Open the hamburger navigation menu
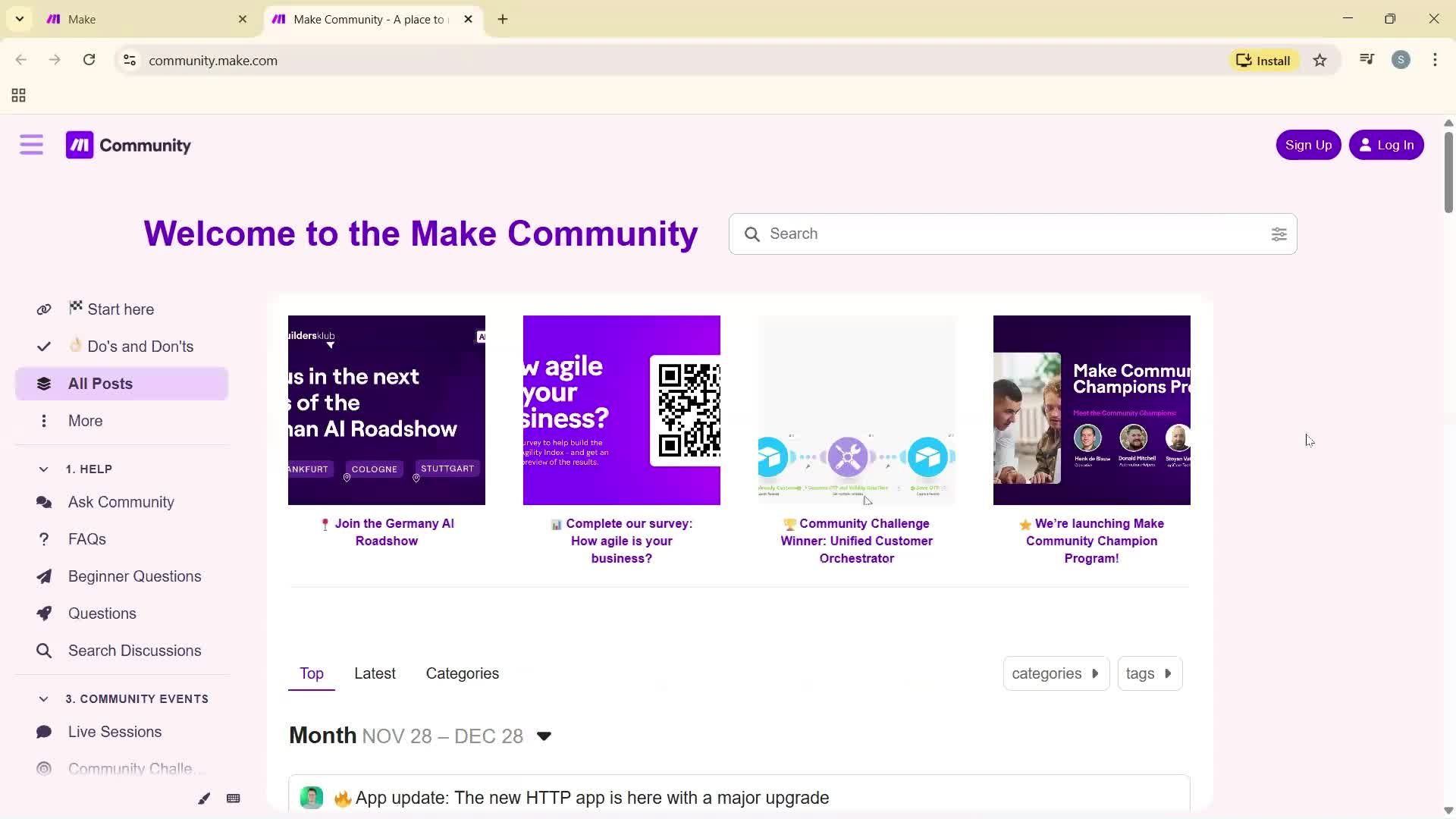The image size is (1456, 819). [x=31, y=144]
